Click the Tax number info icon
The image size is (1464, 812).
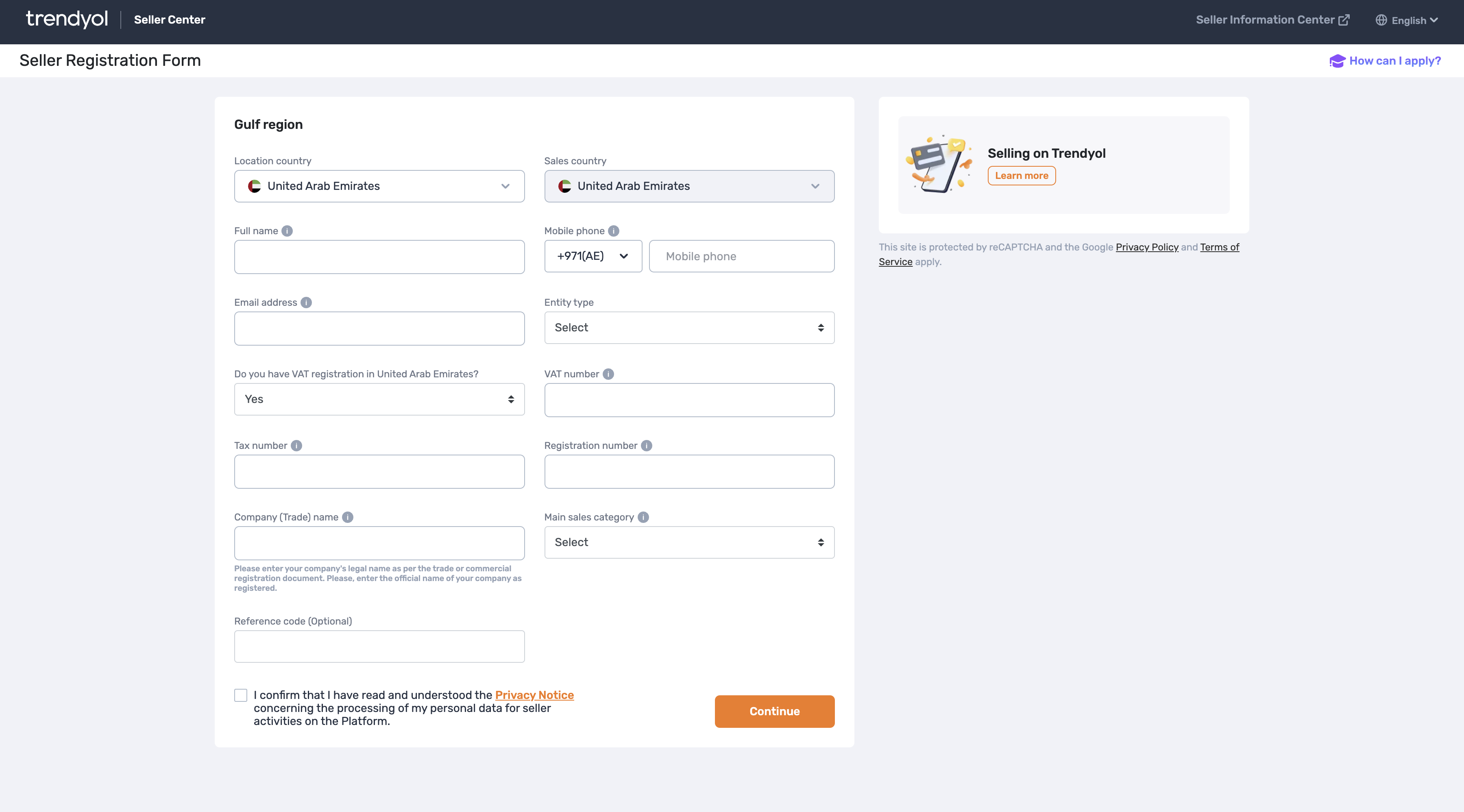click(x=296, y=446)
